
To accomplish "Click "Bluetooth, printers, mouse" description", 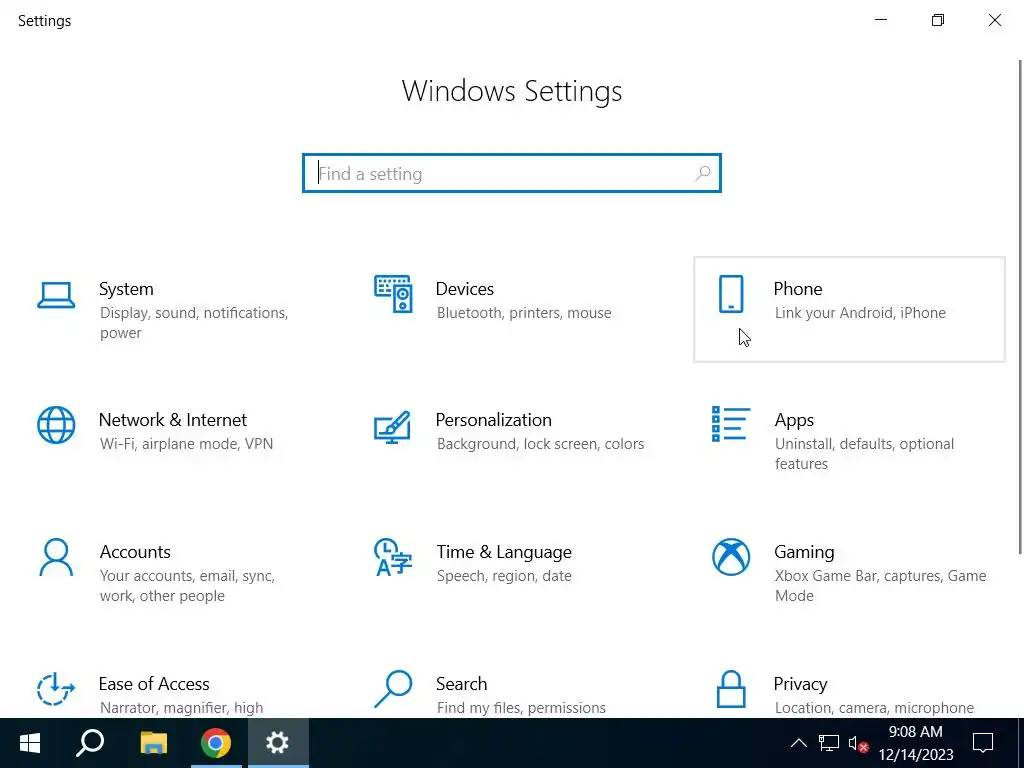I will click(x=524, y=313).
